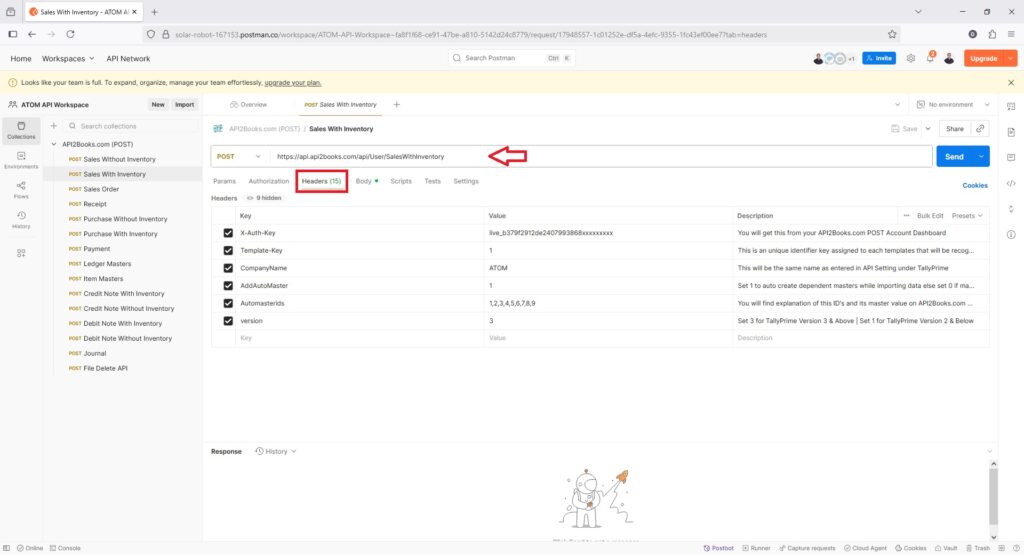Open the Flows sidebar panel

(x=21, y=190)
